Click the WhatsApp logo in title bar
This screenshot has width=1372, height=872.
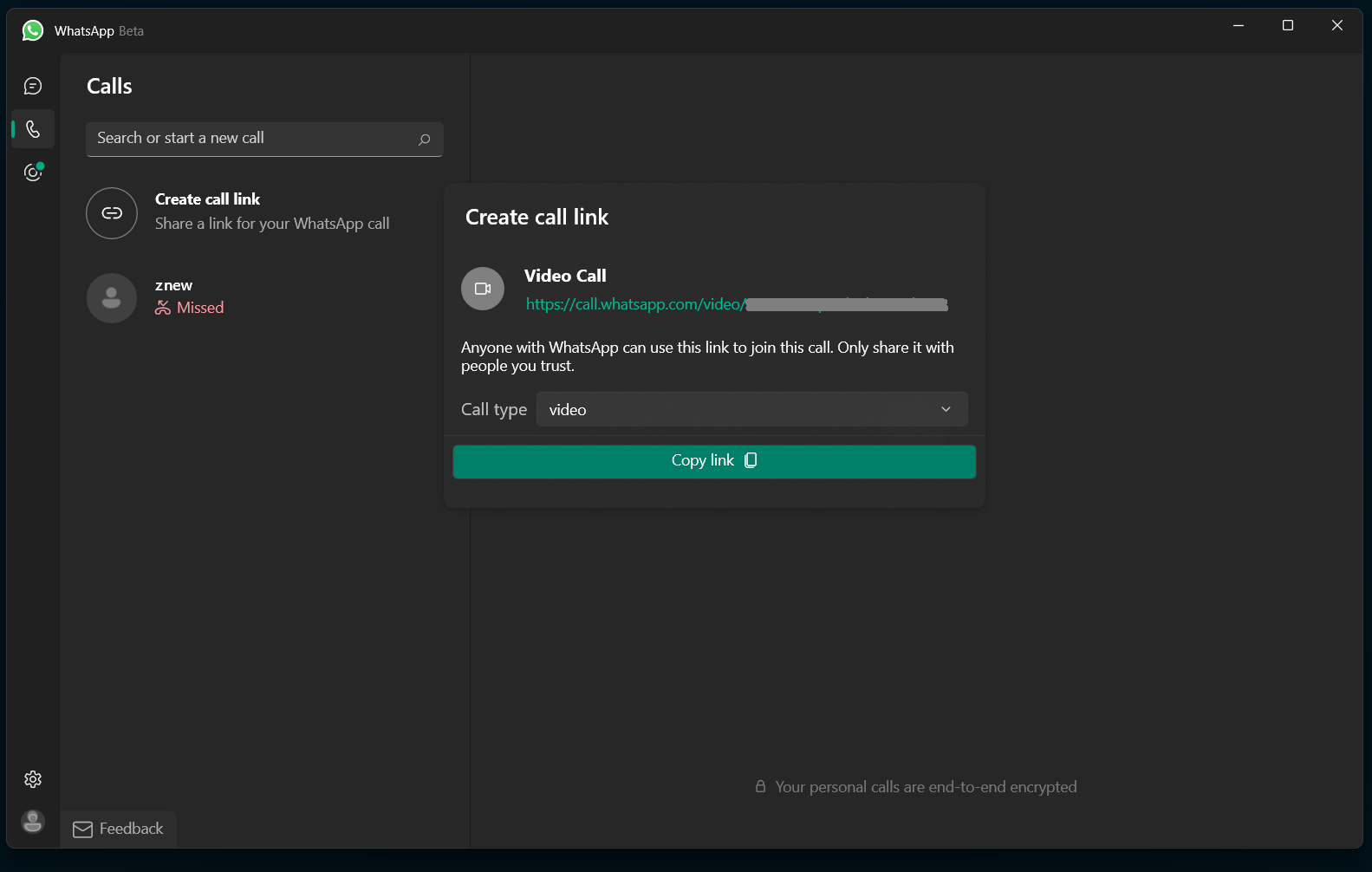[33, 30]
